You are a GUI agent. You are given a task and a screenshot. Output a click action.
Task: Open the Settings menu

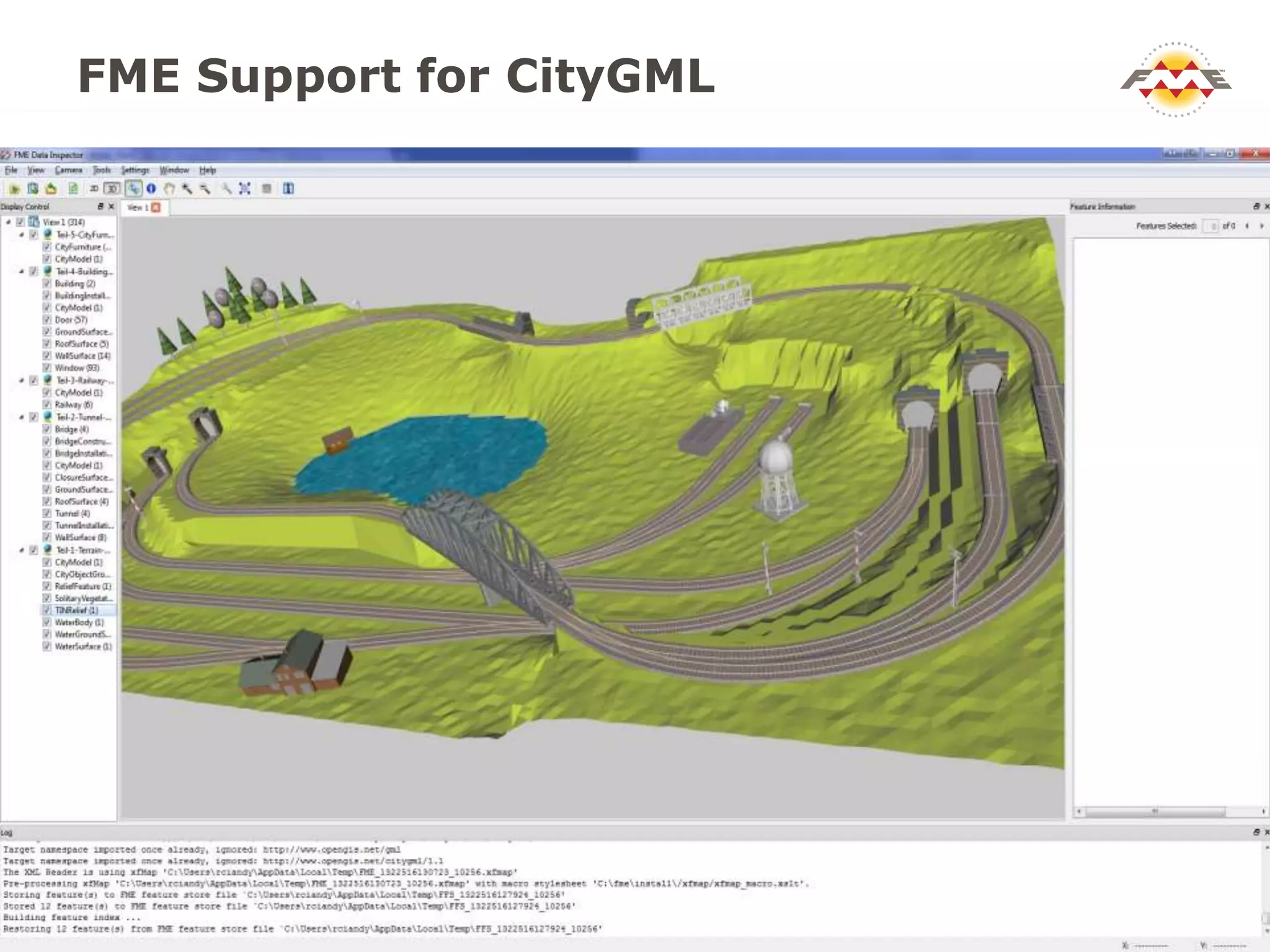click(135, 170)
